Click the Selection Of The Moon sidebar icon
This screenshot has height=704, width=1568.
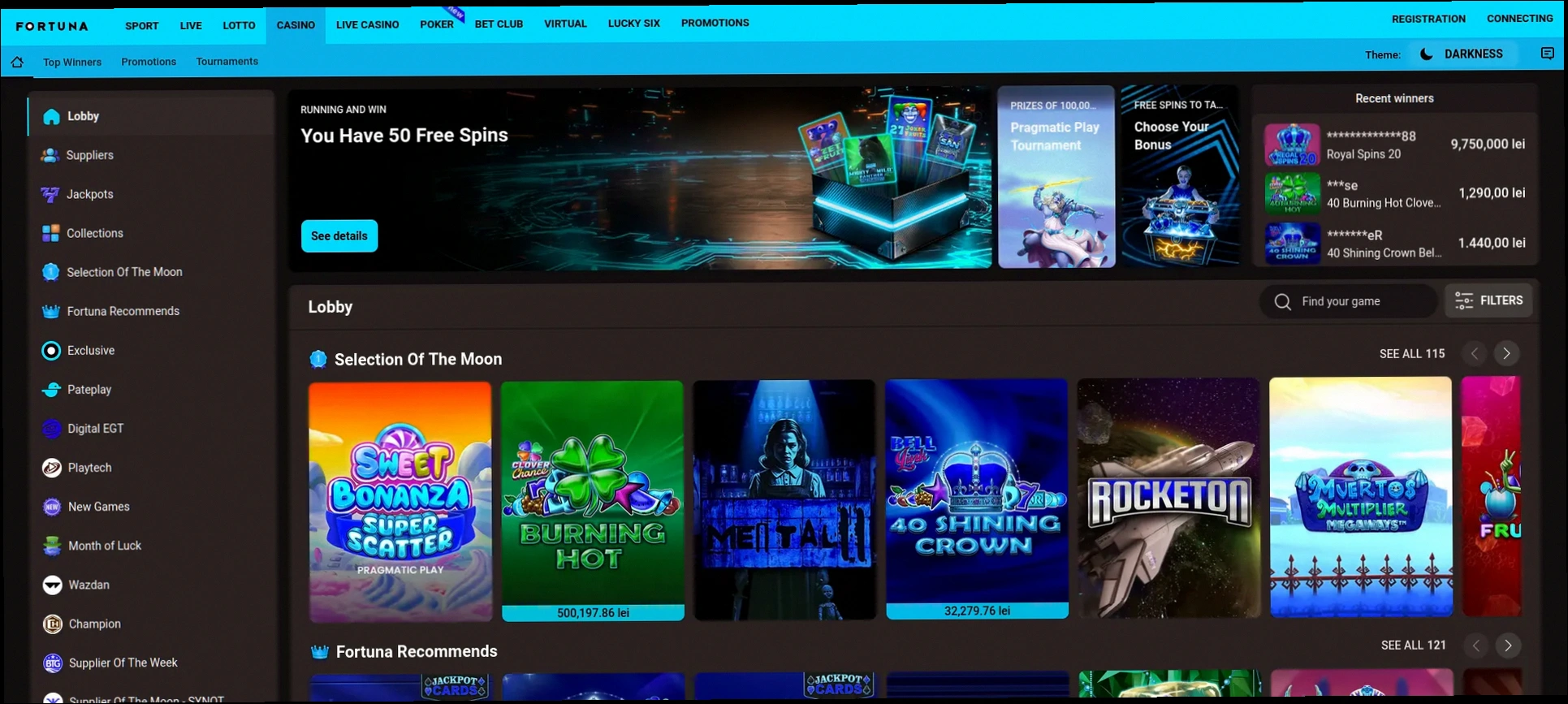coord(50,272)
